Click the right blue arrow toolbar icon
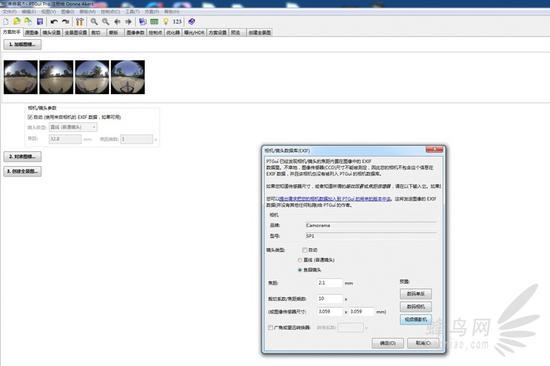 click(128, 22)
